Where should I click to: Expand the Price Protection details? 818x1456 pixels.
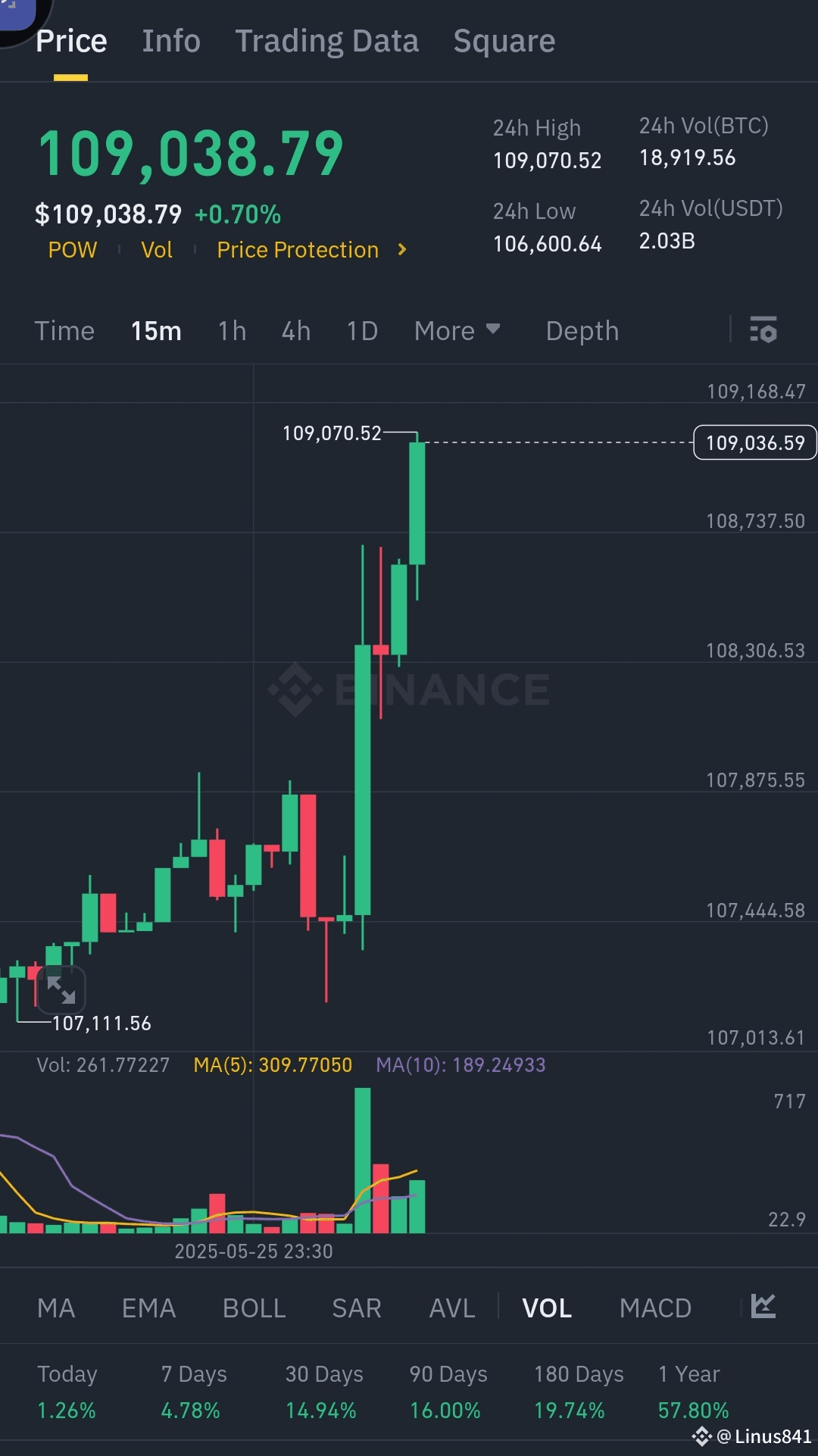point(311,250)
